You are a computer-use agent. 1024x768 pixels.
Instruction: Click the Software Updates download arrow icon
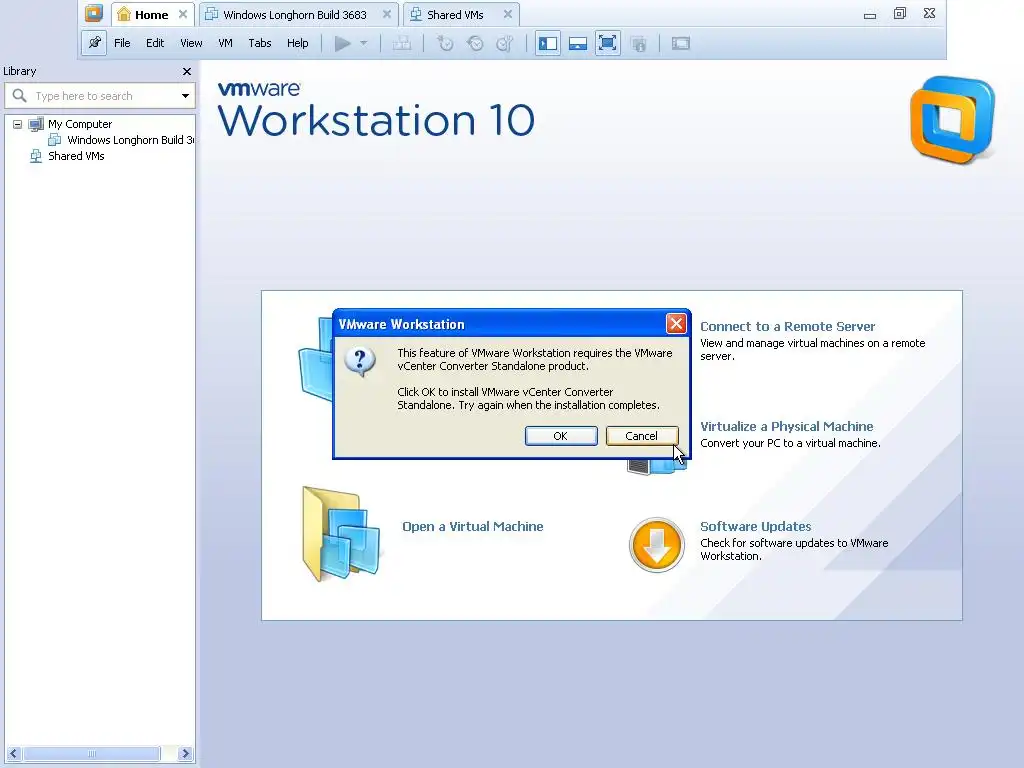(x=656, y=545)
